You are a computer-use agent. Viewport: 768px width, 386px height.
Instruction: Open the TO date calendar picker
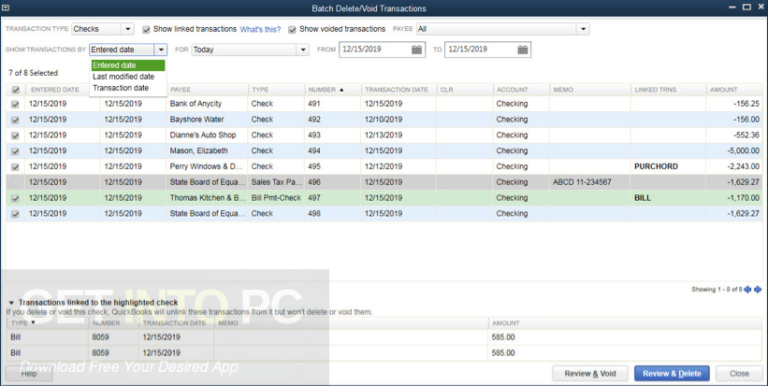point(523,49)
